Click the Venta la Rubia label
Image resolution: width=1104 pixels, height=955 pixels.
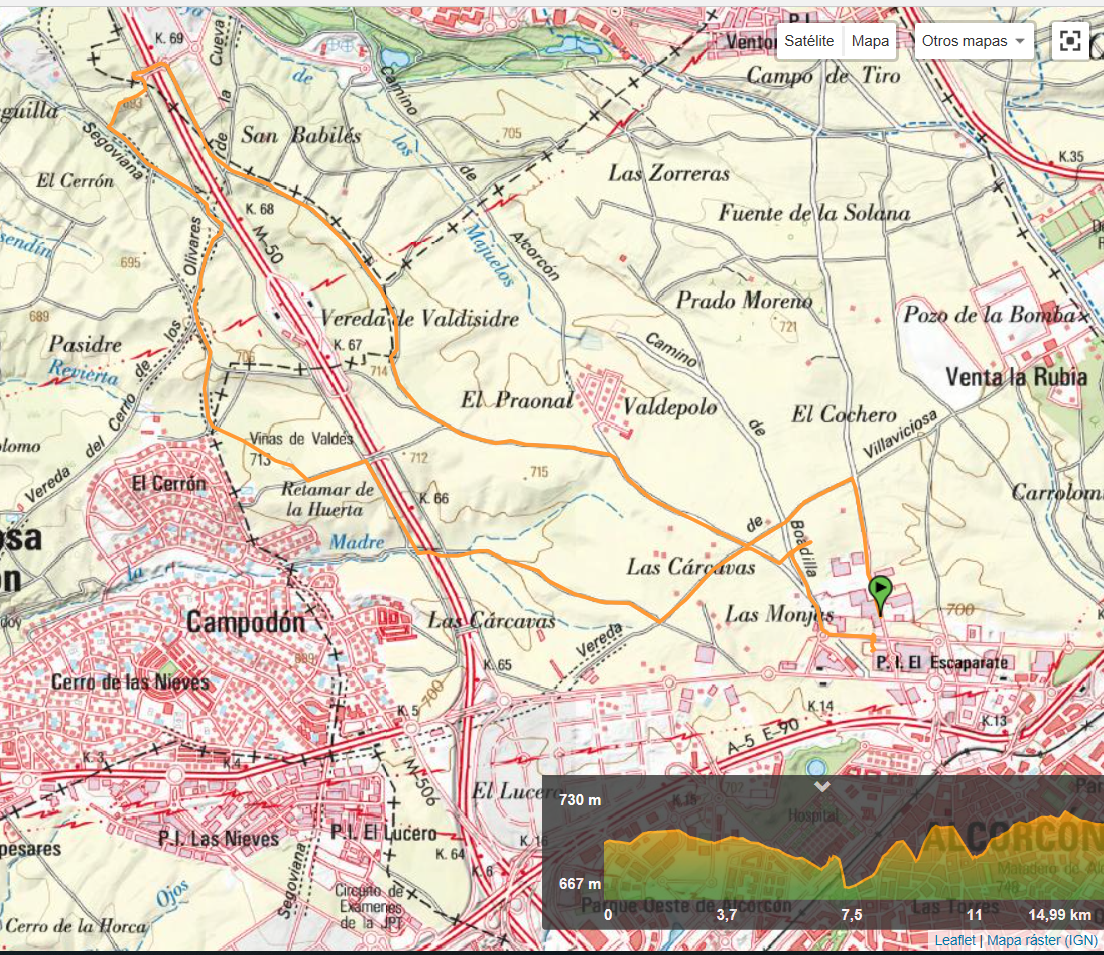[x=1016, y=377]
